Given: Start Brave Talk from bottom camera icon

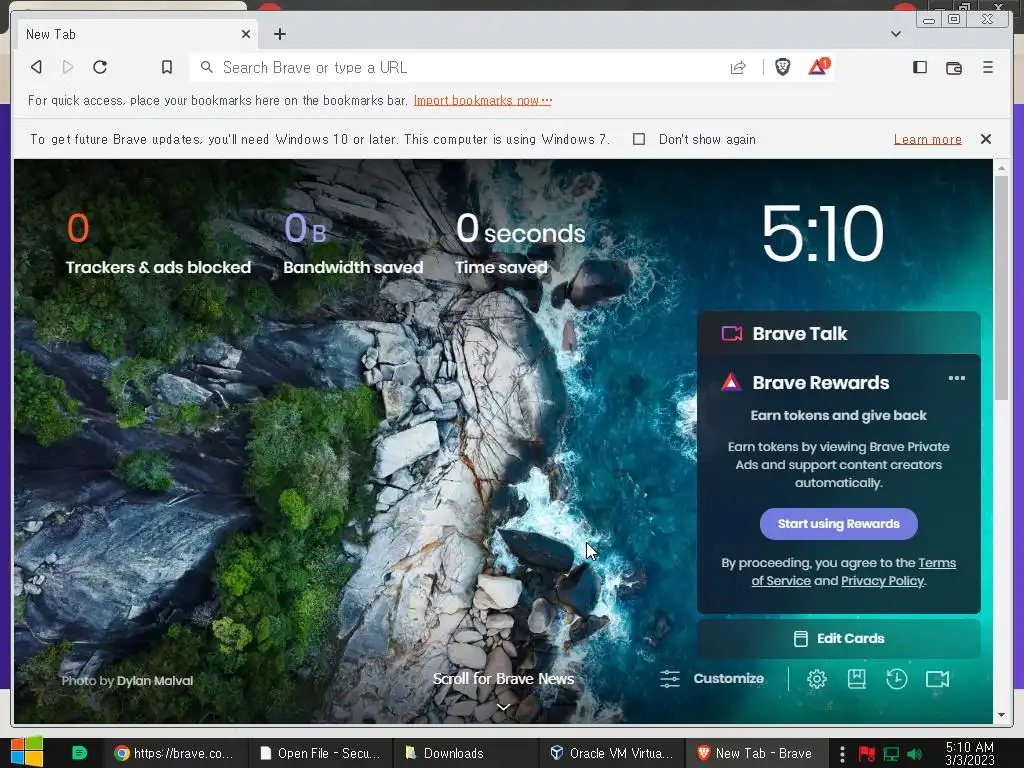Looking at the screenshot, I should point(937,679).
